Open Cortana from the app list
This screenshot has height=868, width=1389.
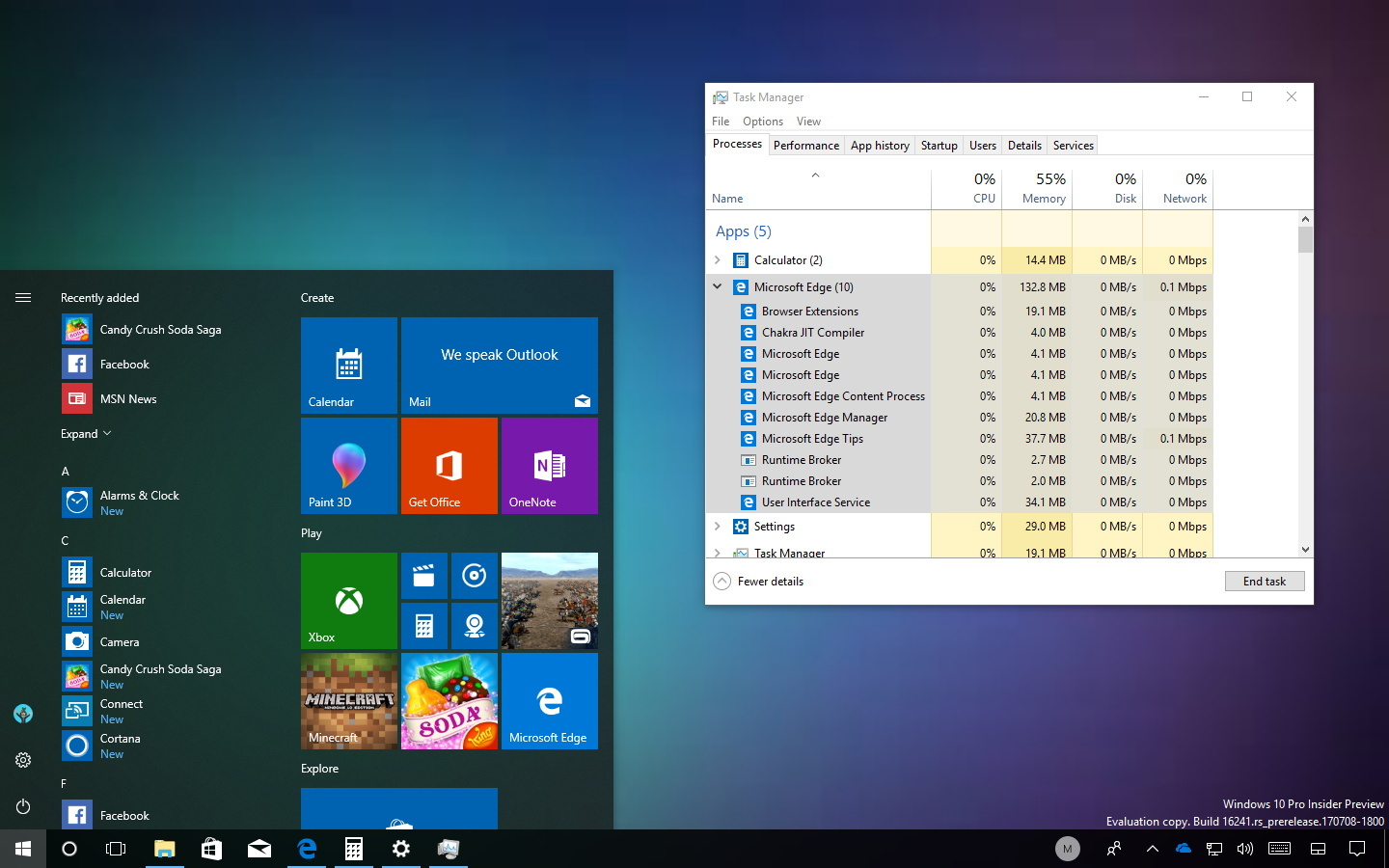[120, 738]
